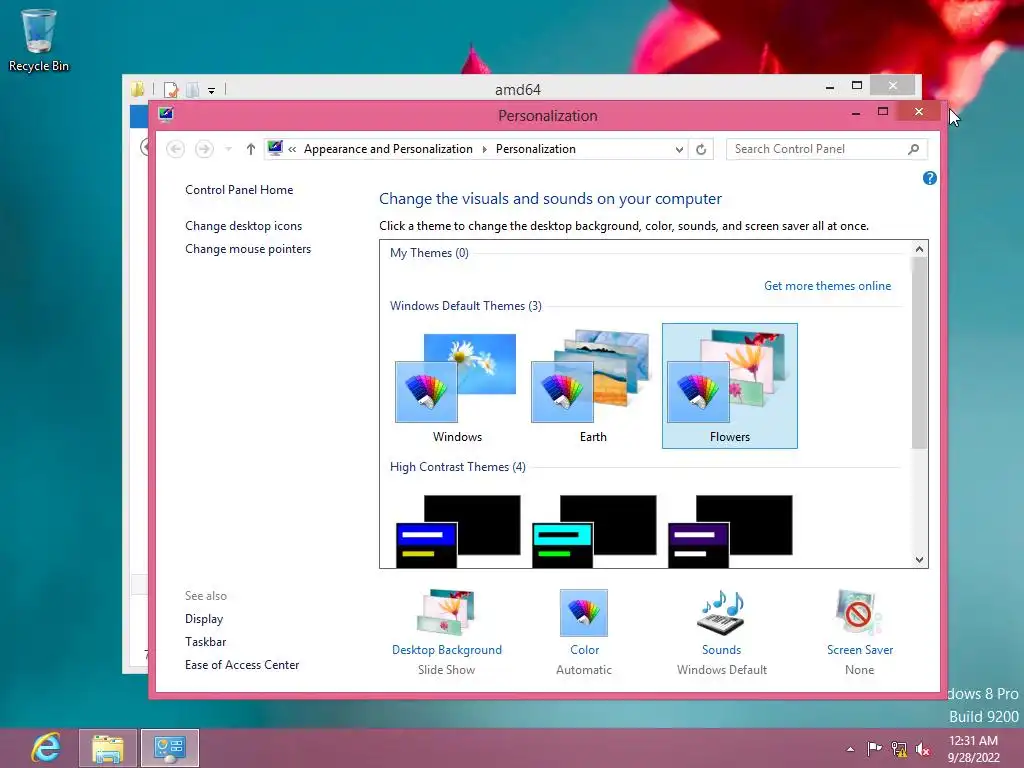Select the high contrast theme with purple bar
The height and width of the screenshot is (768, 1024).
(730, 531)
